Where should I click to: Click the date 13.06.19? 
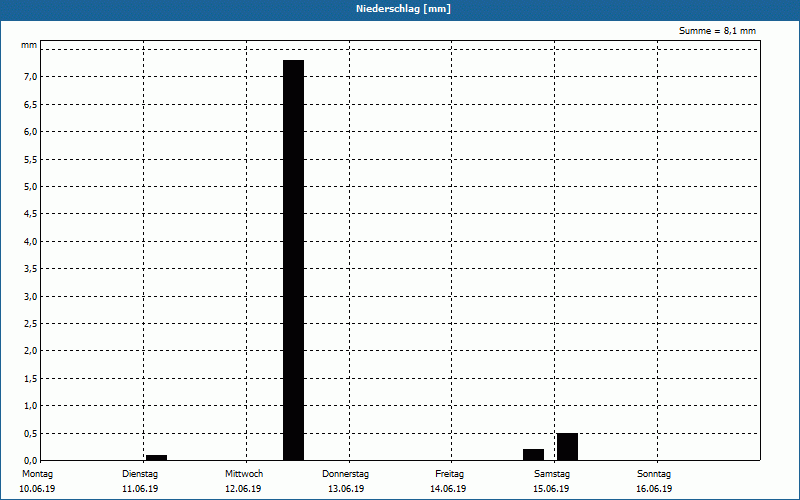(346, 489)
